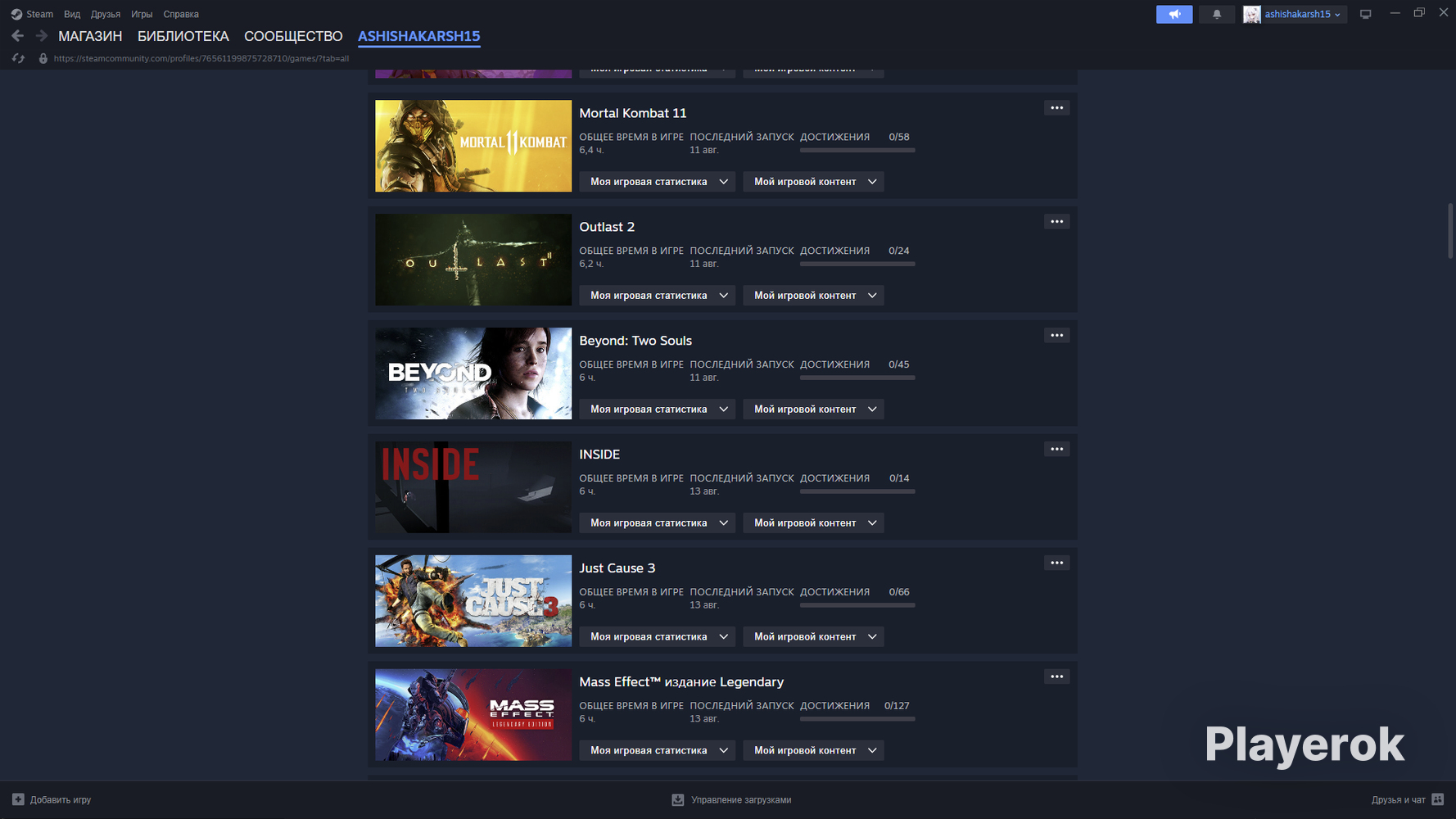Expand 'Мой игровой контент' for Mortal Kombat 11

tap(813, 182)
